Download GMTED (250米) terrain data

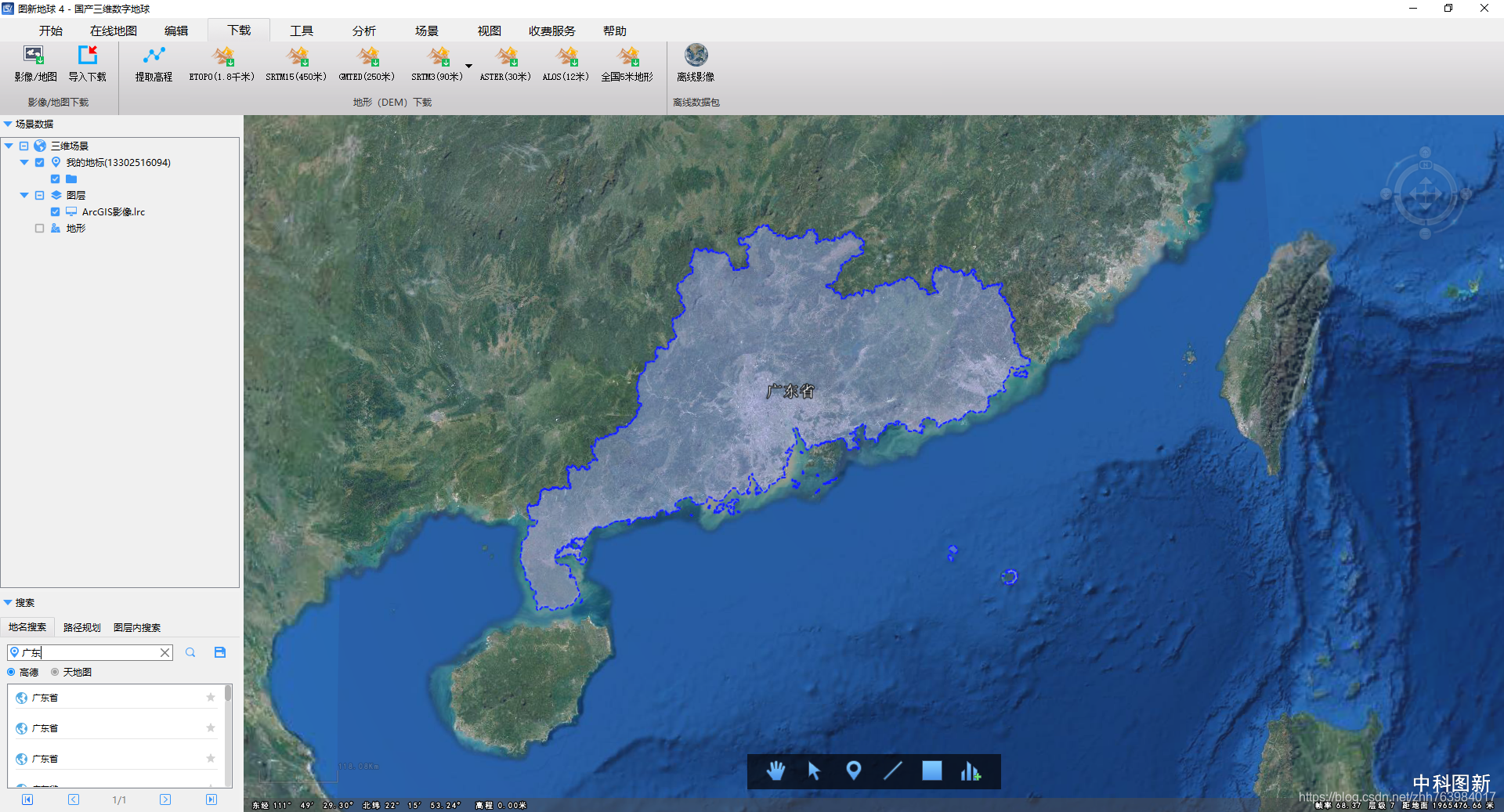[367, 63]
